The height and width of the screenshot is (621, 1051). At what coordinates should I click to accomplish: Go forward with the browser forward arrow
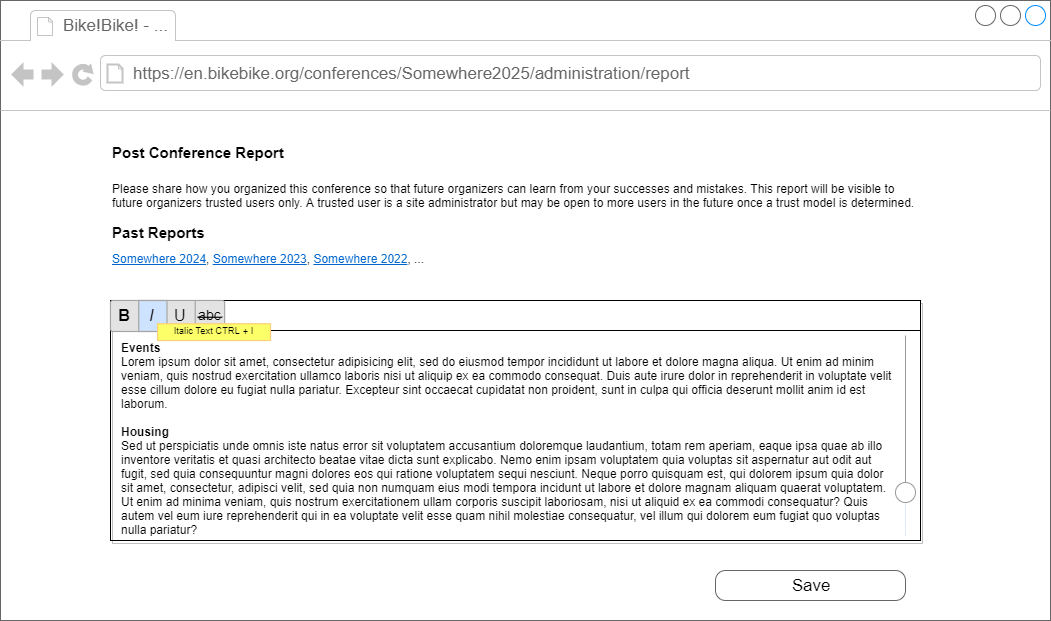[52, 74]
